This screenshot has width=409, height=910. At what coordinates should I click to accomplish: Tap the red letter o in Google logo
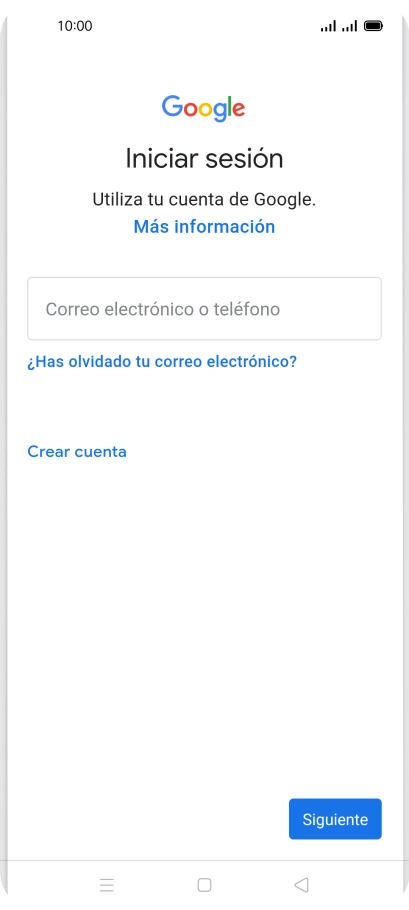[191, 109]
